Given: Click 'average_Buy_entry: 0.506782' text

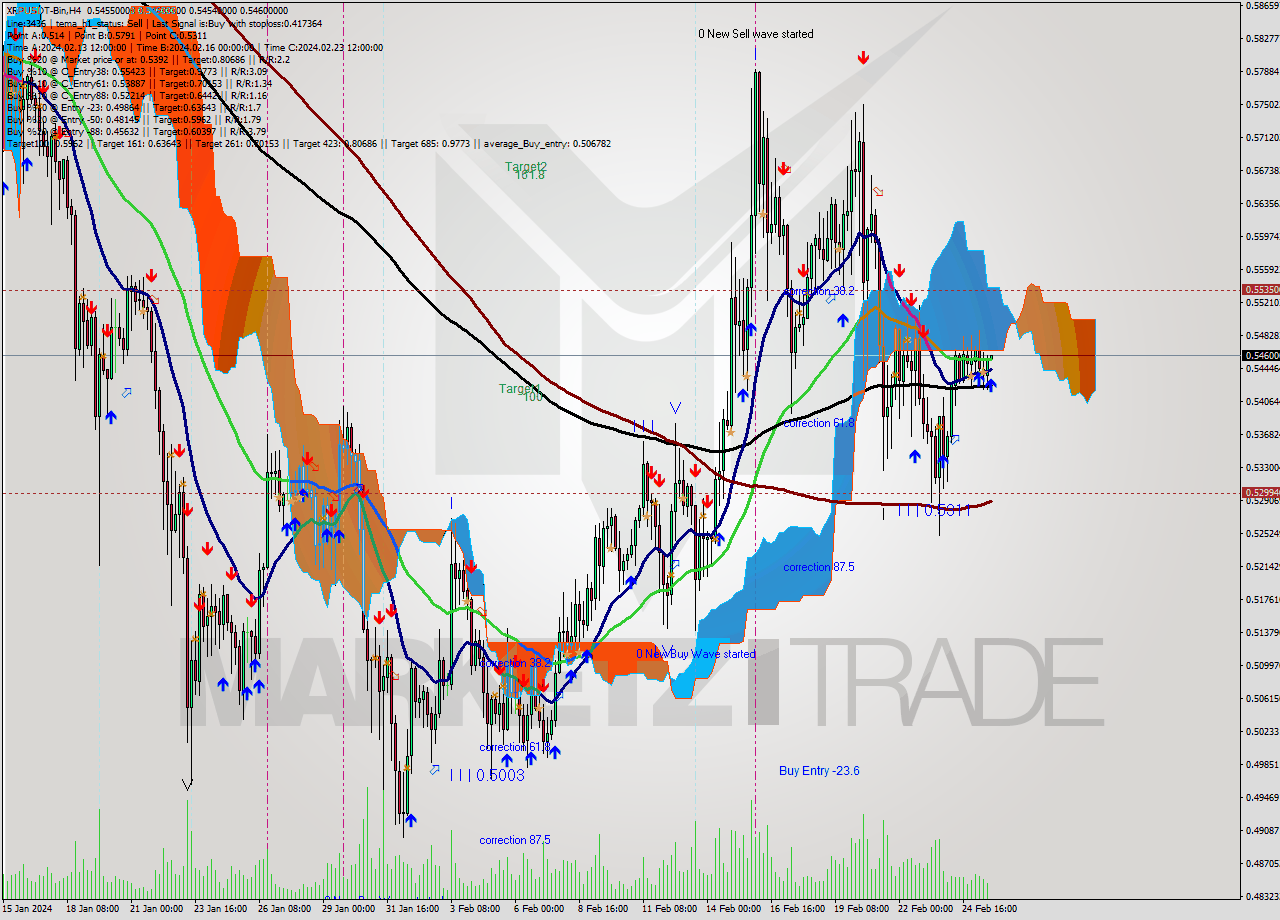Looking at the screenshot, I should tap(547, 144).
